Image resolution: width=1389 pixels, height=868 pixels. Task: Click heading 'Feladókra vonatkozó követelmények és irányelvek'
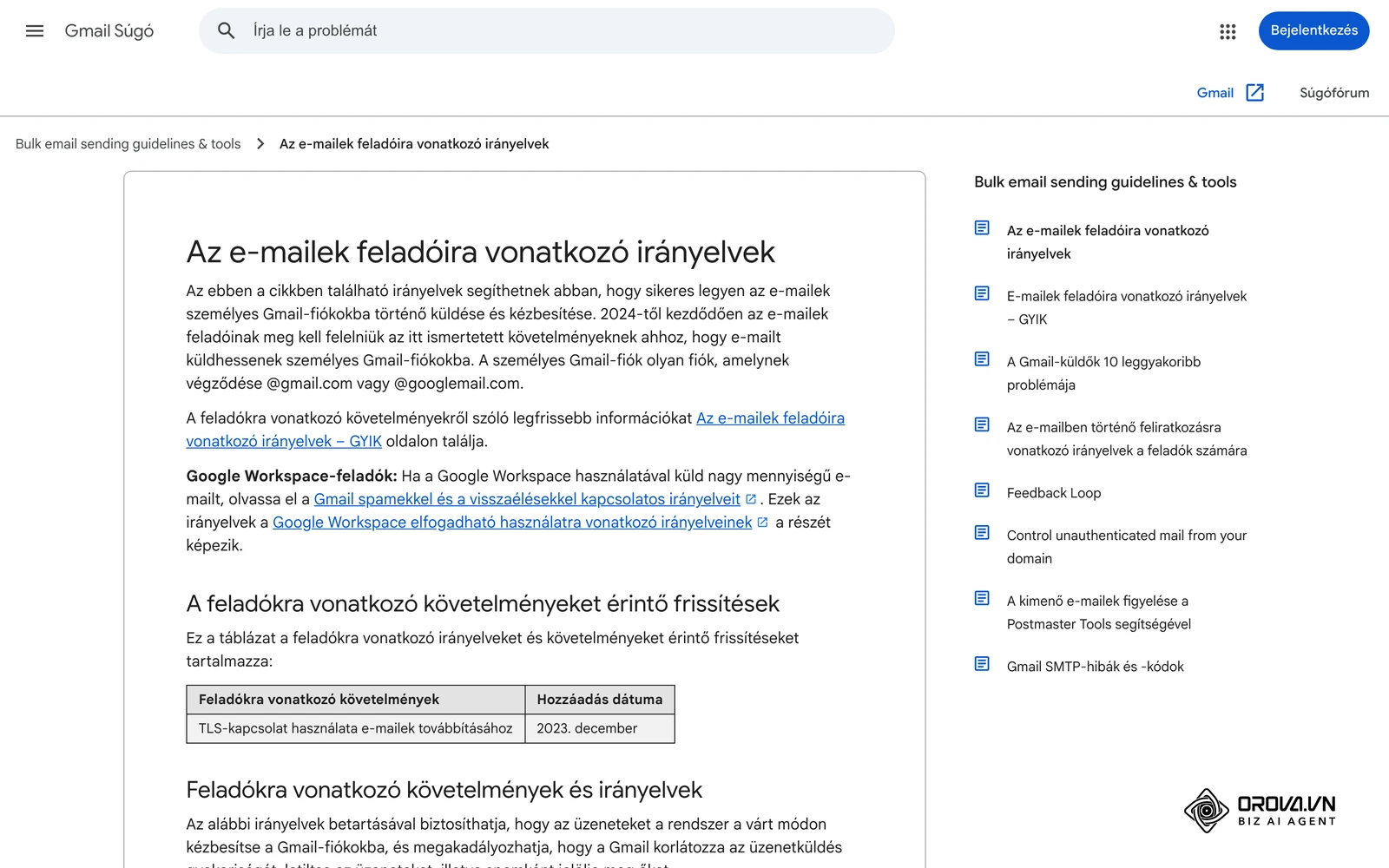click(444, 791)
